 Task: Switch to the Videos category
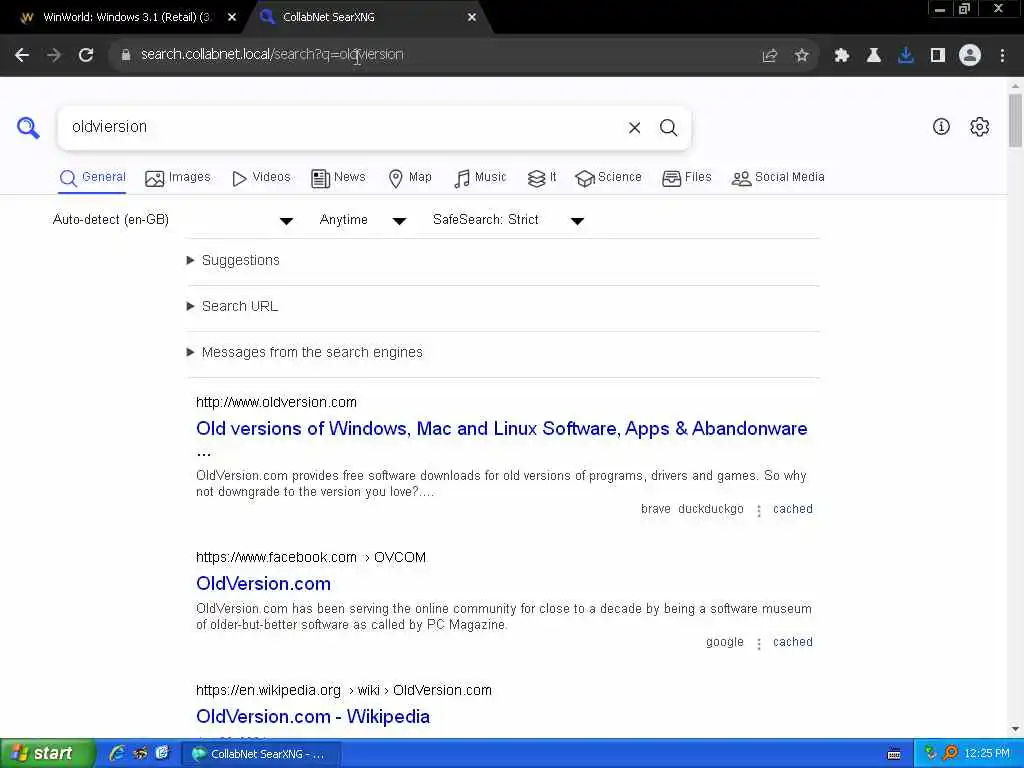pos(261,178)
